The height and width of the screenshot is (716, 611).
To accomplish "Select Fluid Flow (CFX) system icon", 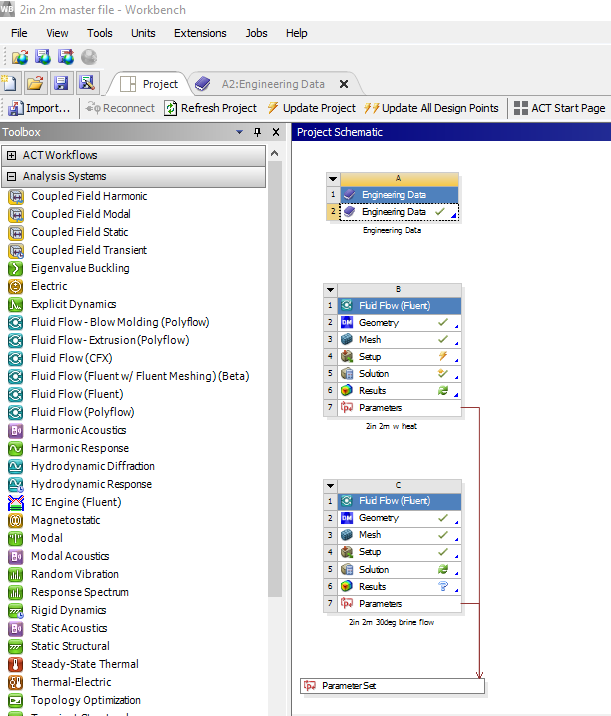I will point(16,358).
